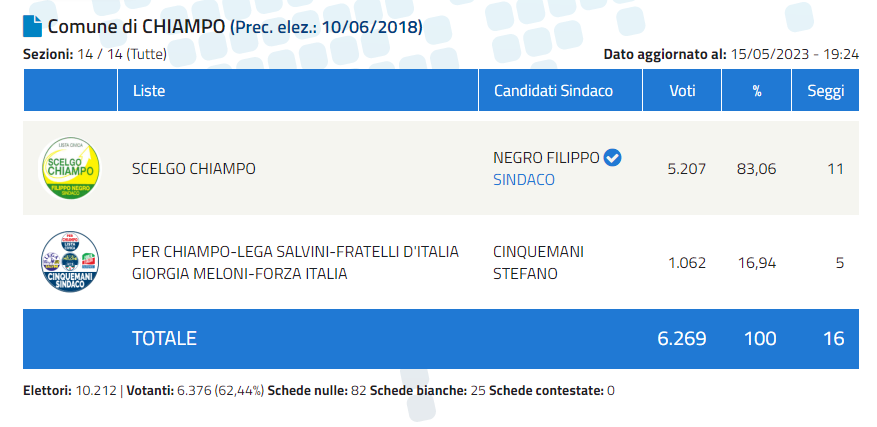The image size is (877, 427).
Task: Click the Cinquemani Sindaco coalition logo
Action: coord(70,262)
